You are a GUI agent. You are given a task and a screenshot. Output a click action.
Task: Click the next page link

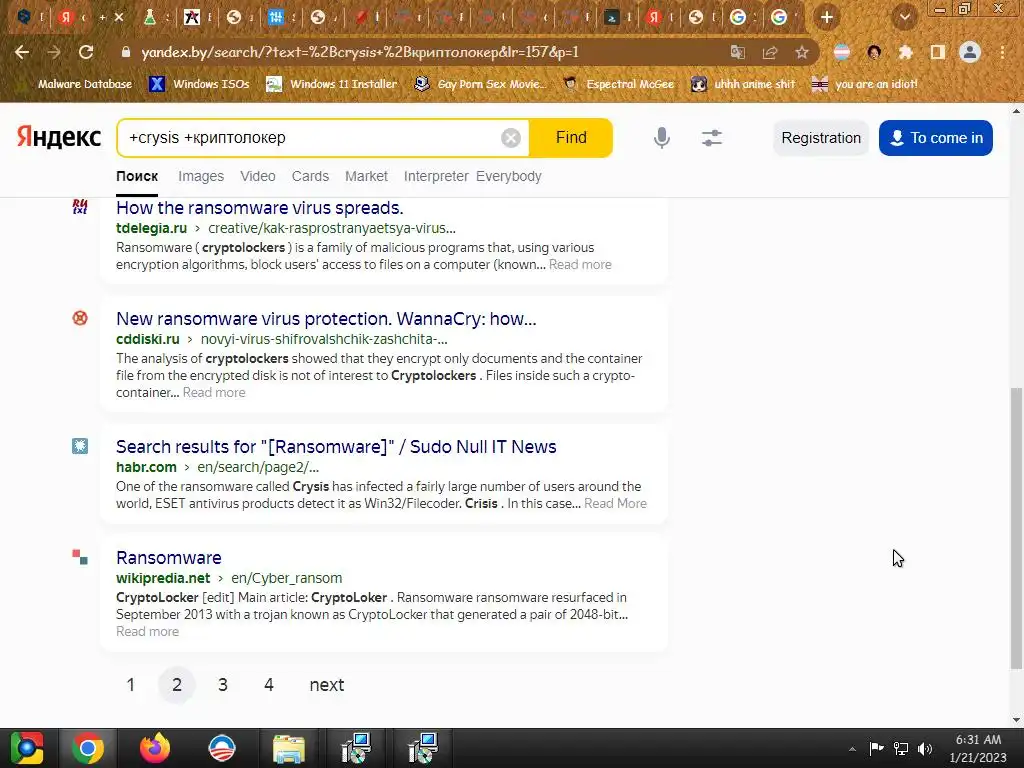pos(327,684)
